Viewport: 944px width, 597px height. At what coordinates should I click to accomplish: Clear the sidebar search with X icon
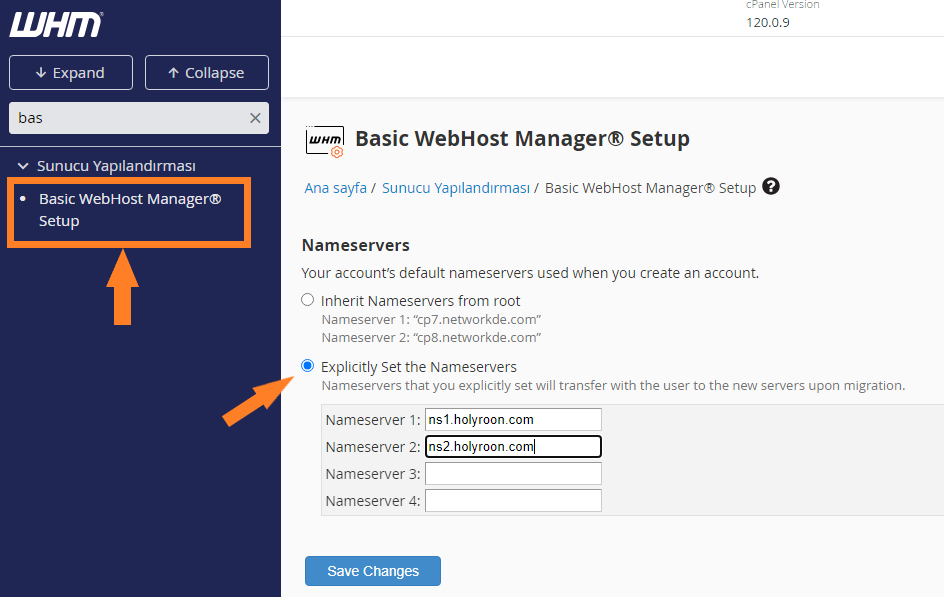[255, 118]
